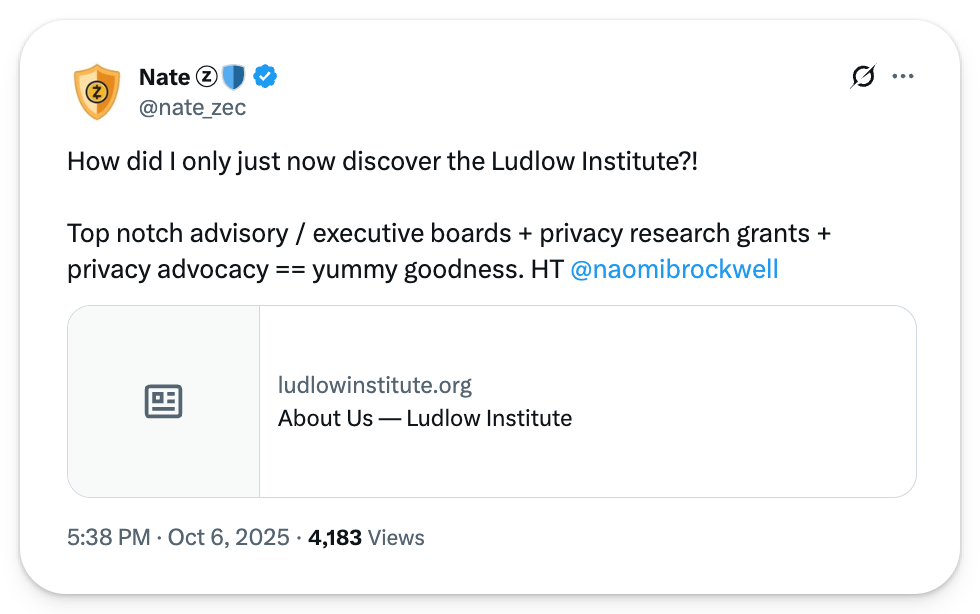The height and width of the screenshot is (614, 980).
Task: Open the @naomibrockwell mention
Action: (x=673, y=269)
